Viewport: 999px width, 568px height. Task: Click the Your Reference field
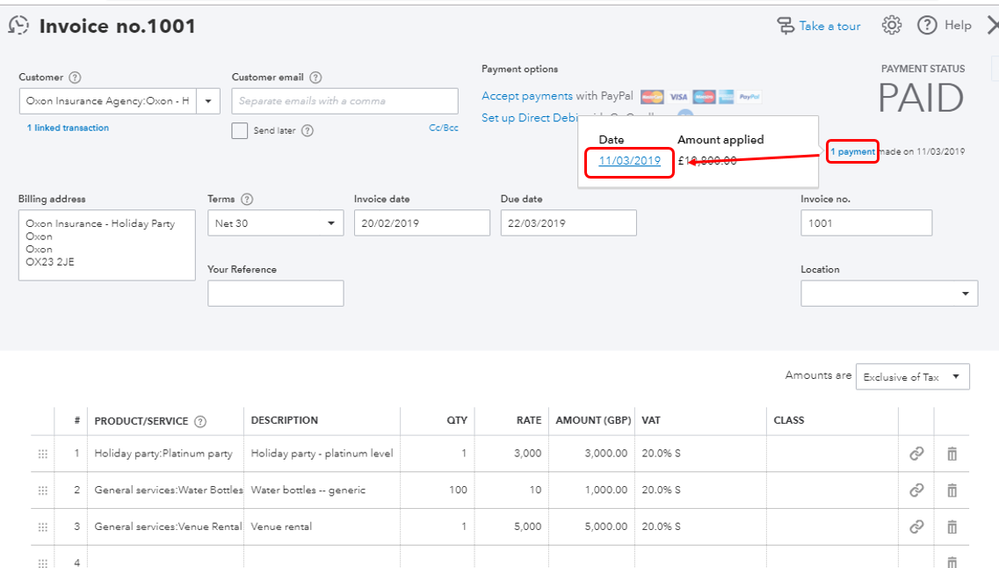coord(275,294)
